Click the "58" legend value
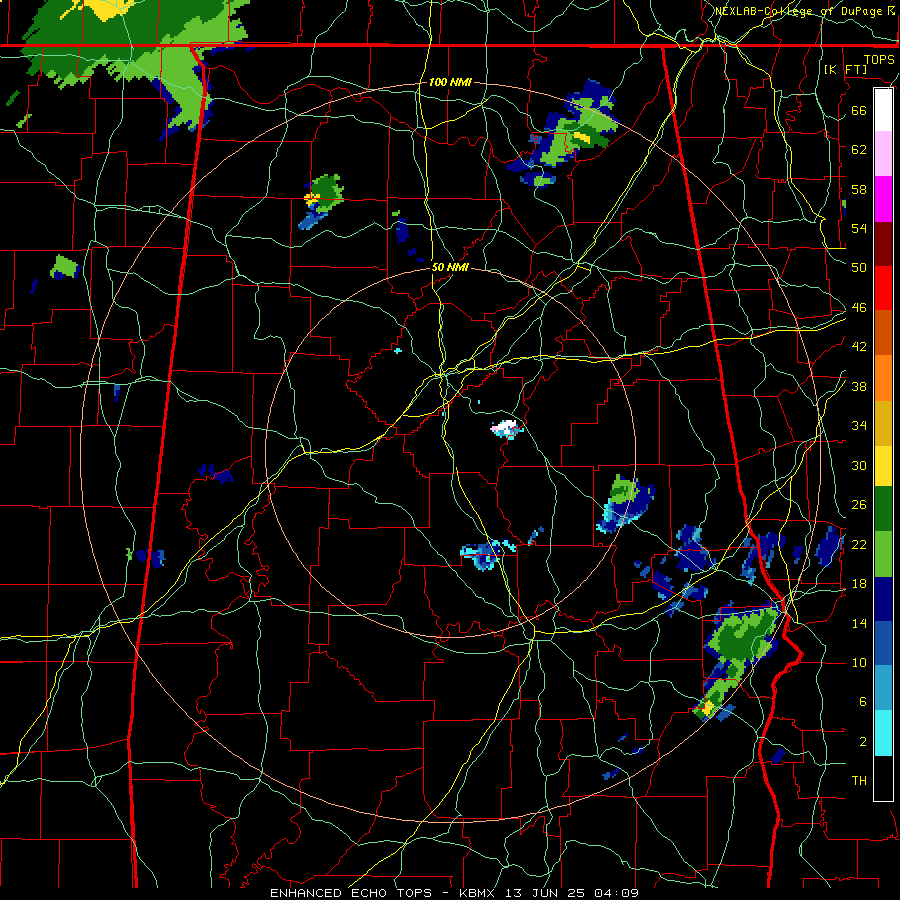Viewport: 900px width, 900px height. click(x=859, y=189)
